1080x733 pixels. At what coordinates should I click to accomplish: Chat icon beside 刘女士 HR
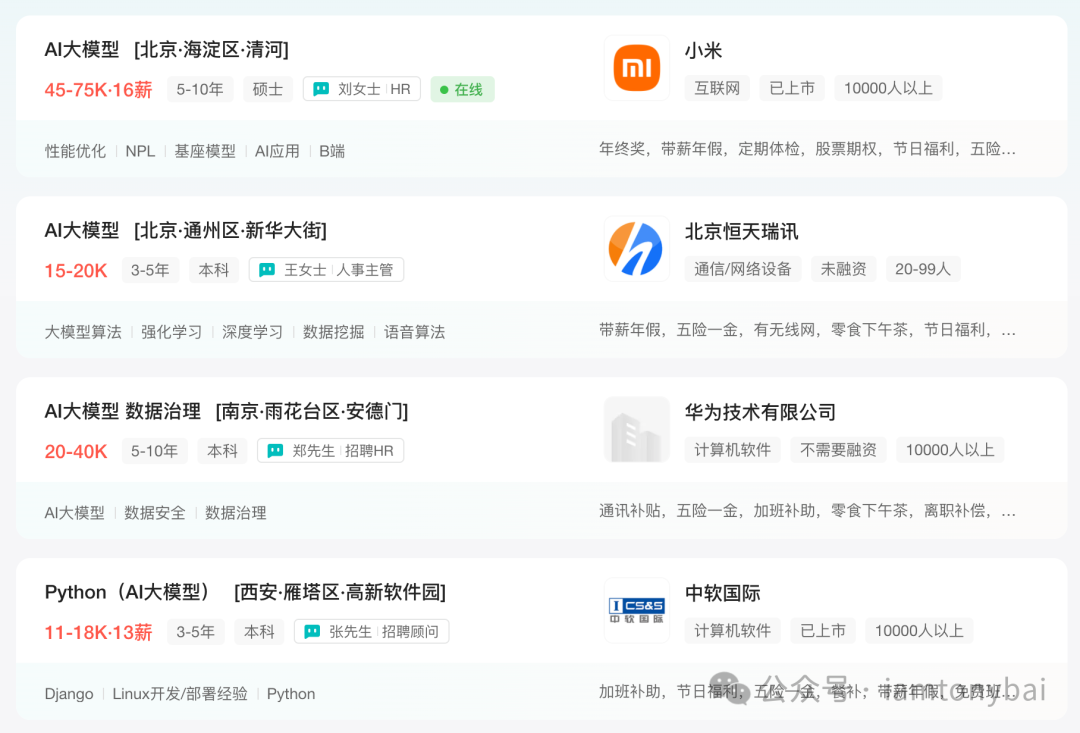click(x=321, y=89)
